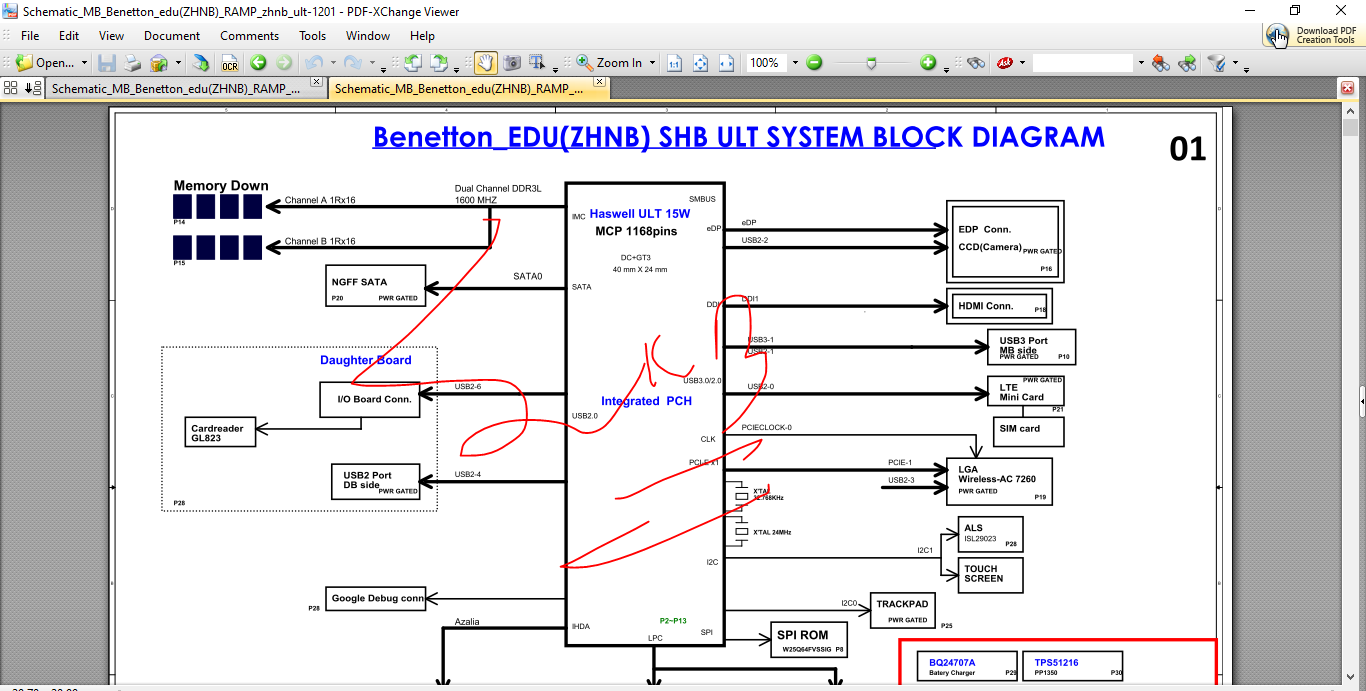Open the Window menu
1366x691 pixels.
coord(368,36)
